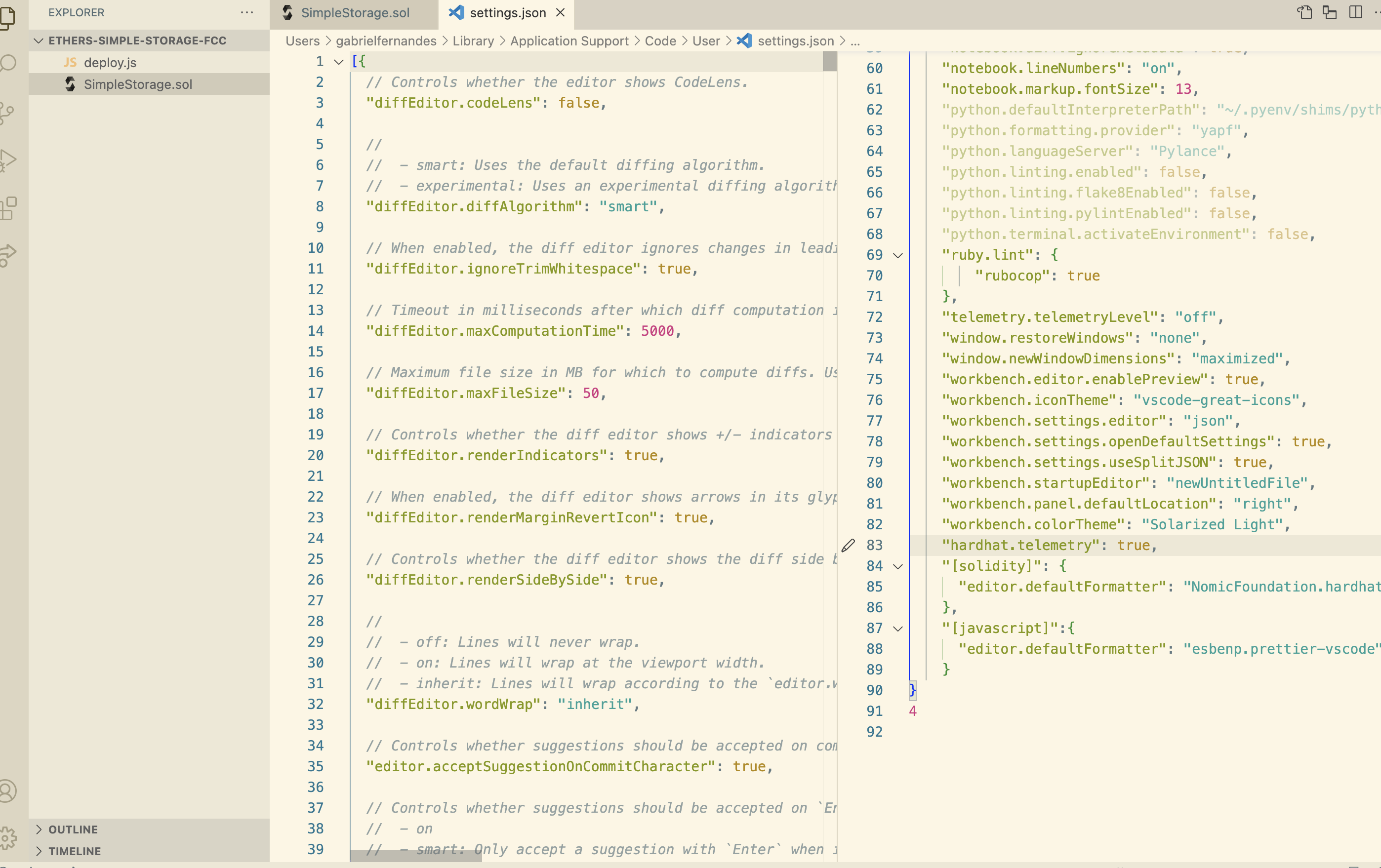The width and height of the screenshot is (1381, 868).
Task: Click the "diffEditor.codeLens" line
Action: click(487, 103)
